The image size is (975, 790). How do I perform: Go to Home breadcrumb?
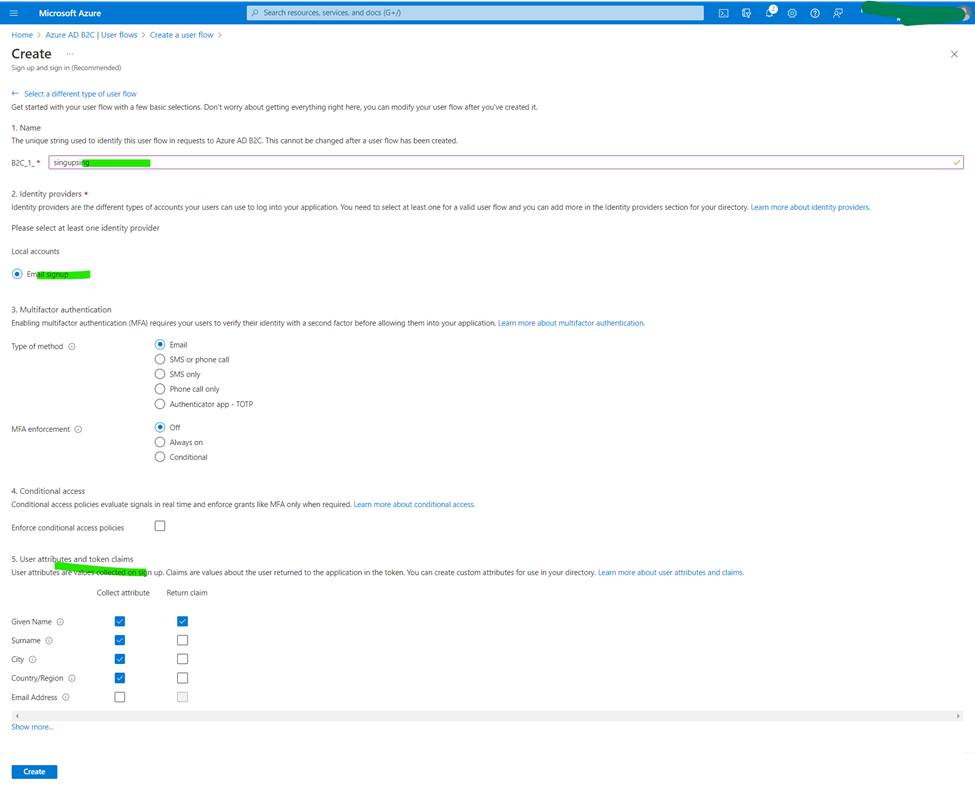pos(22,35)
